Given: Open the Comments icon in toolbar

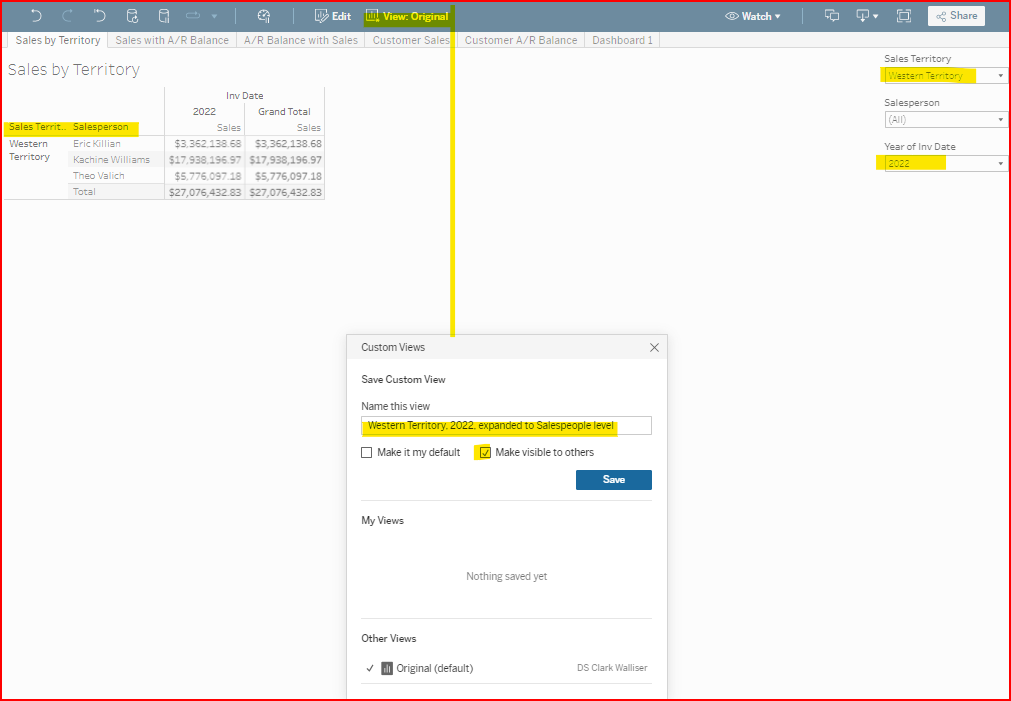Looking at the screenshot, I should click(x=831, y=16).
